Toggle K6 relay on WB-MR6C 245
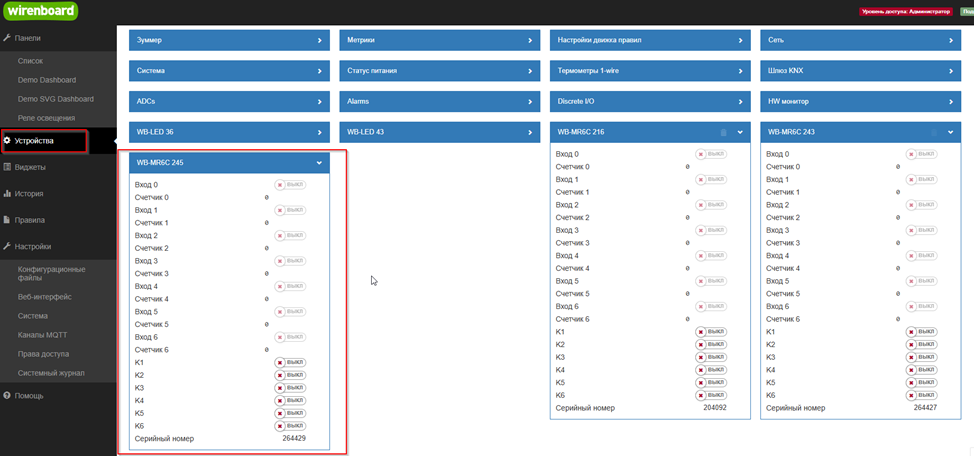Image resolution: width=974 pixels, height=456 pixels. [x=291, y=426]
